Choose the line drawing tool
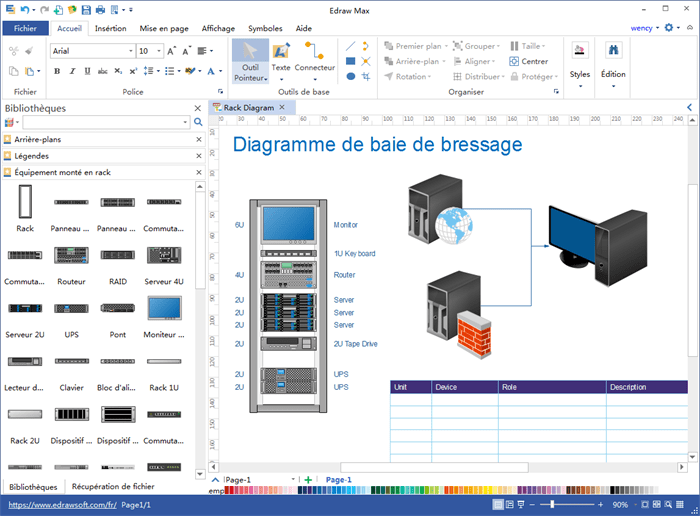Viewport: 700px width, 516px height. [350, 46]
